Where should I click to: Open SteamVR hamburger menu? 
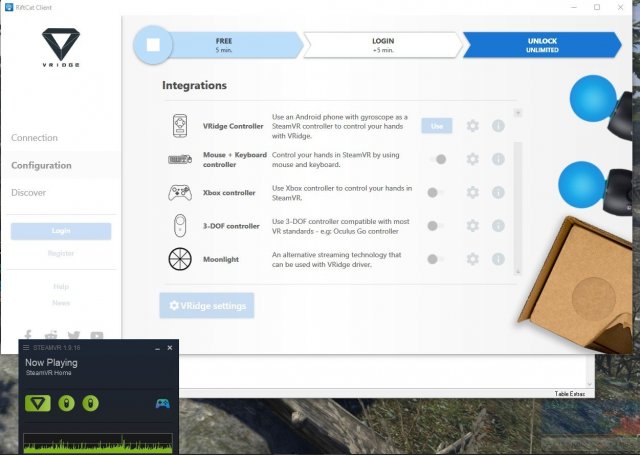[26, 348]
